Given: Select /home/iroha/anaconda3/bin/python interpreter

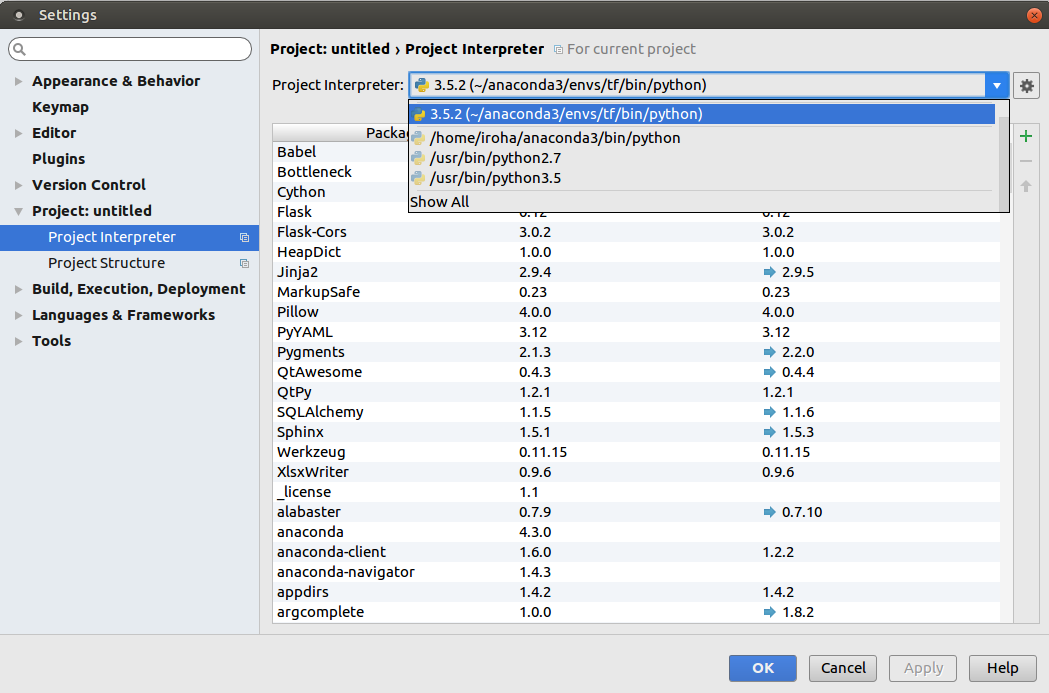Looking at the screenshot, I should [702, 138].
